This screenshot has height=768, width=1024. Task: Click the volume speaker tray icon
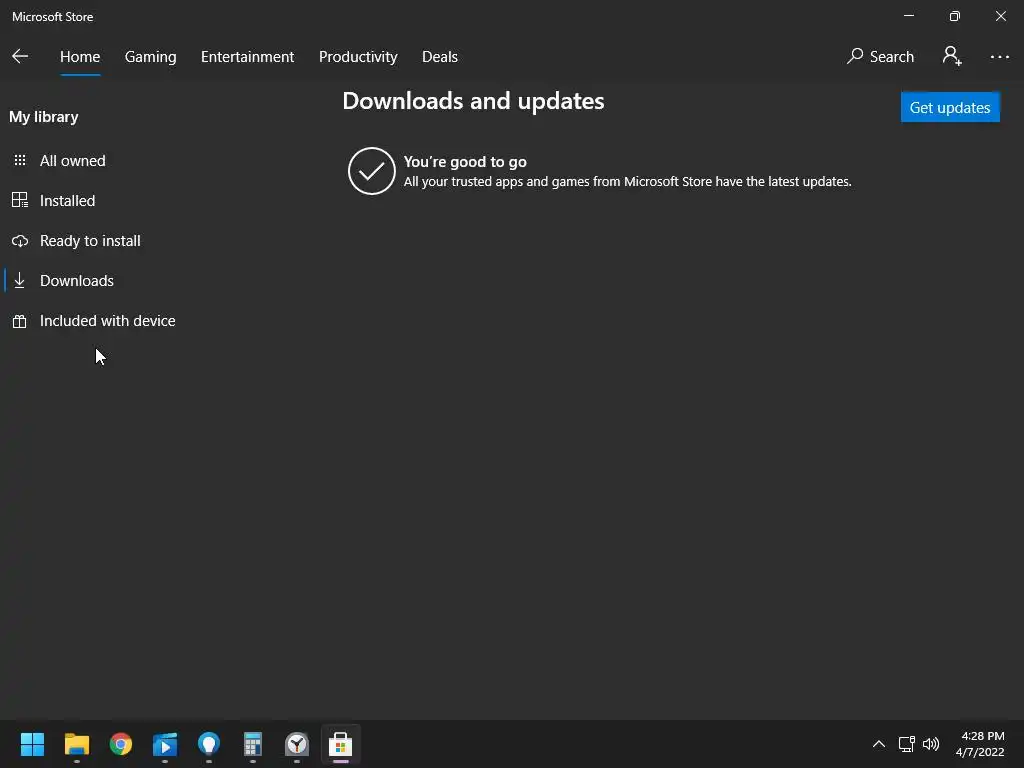pyautogui.click(x=931, y=744)
